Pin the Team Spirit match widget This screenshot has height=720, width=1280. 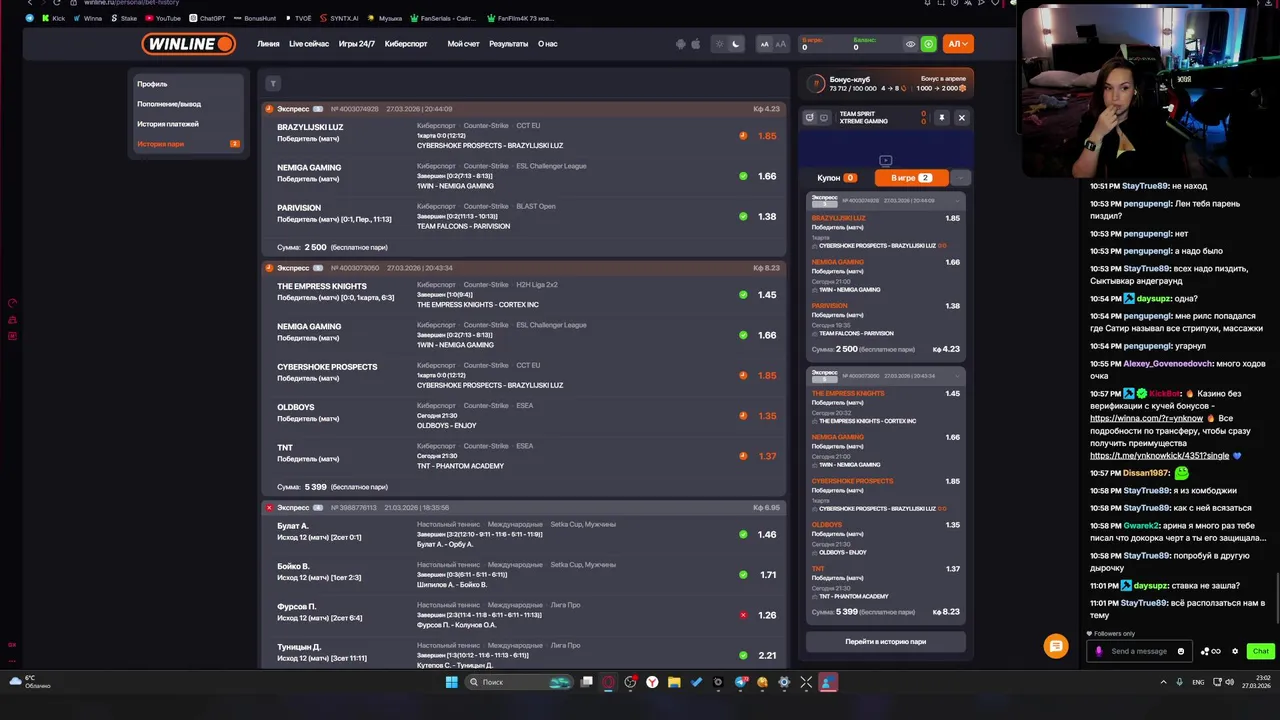pyautogui.click(x=941, y=118)
